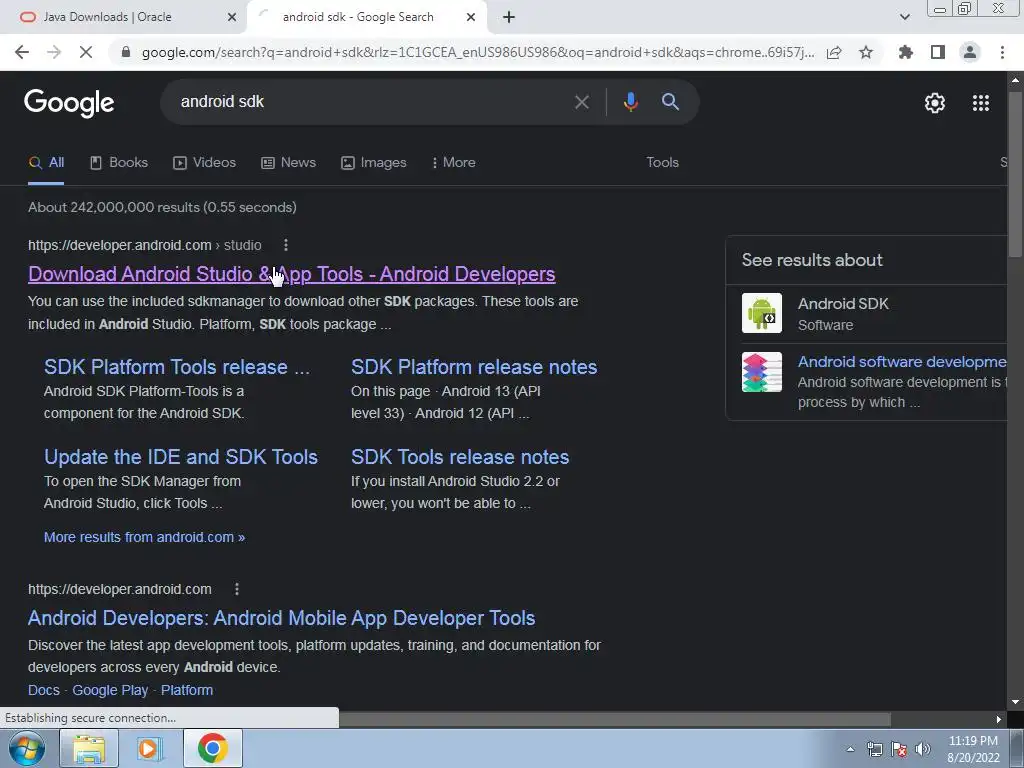The image size is (1024, 768).
Task: Start voice search with microphone icon
Action: pos(630,102)
